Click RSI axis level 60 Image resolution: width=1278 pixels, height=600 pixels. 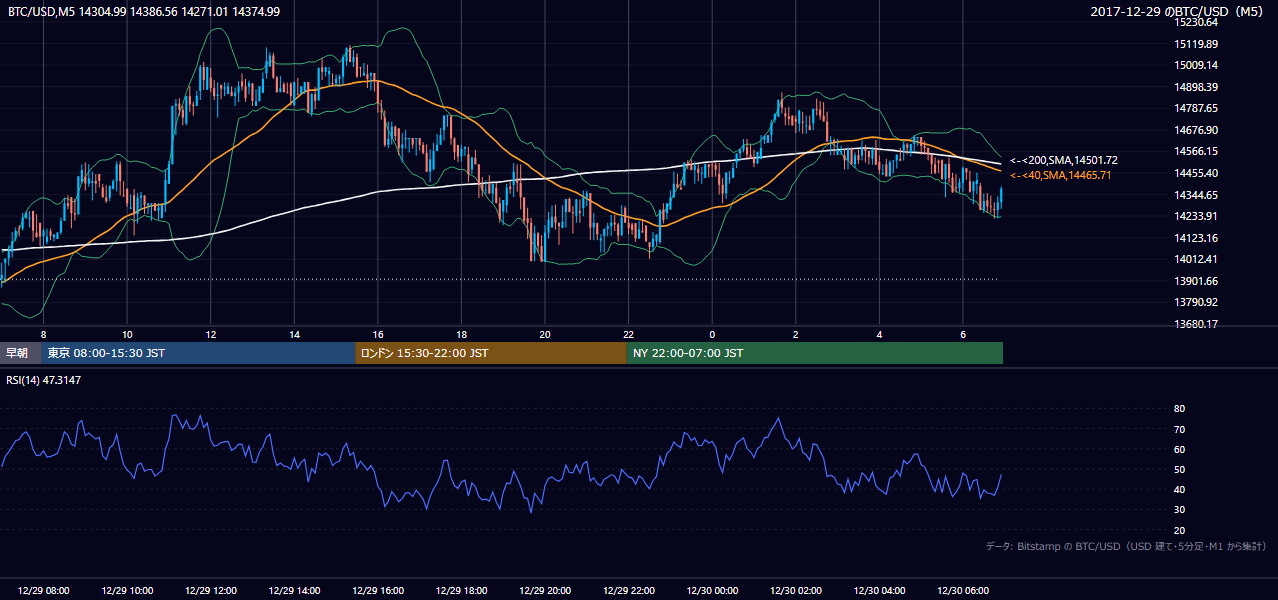[x=1179, y=449]
